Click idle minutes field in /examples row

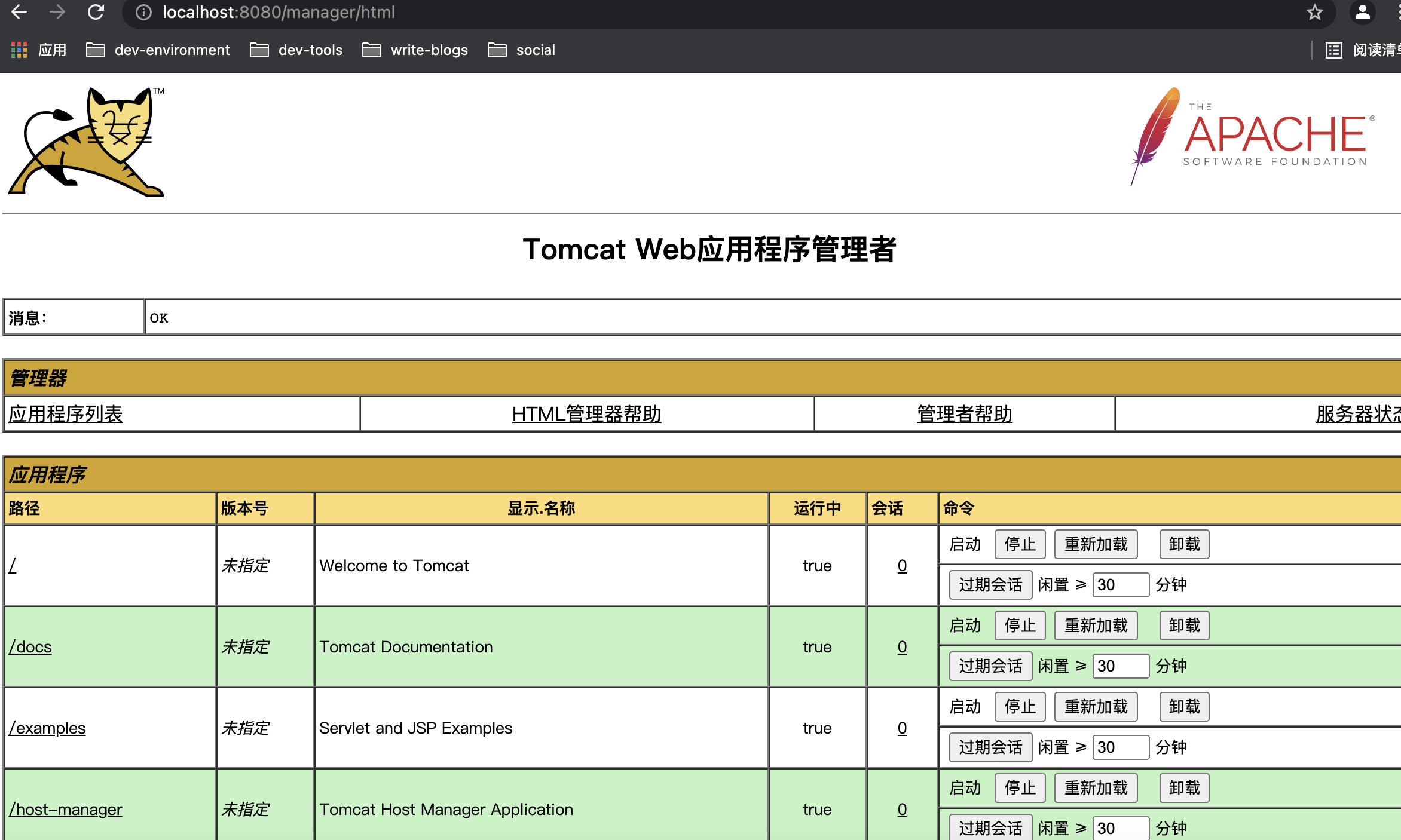pos(1121,747)
